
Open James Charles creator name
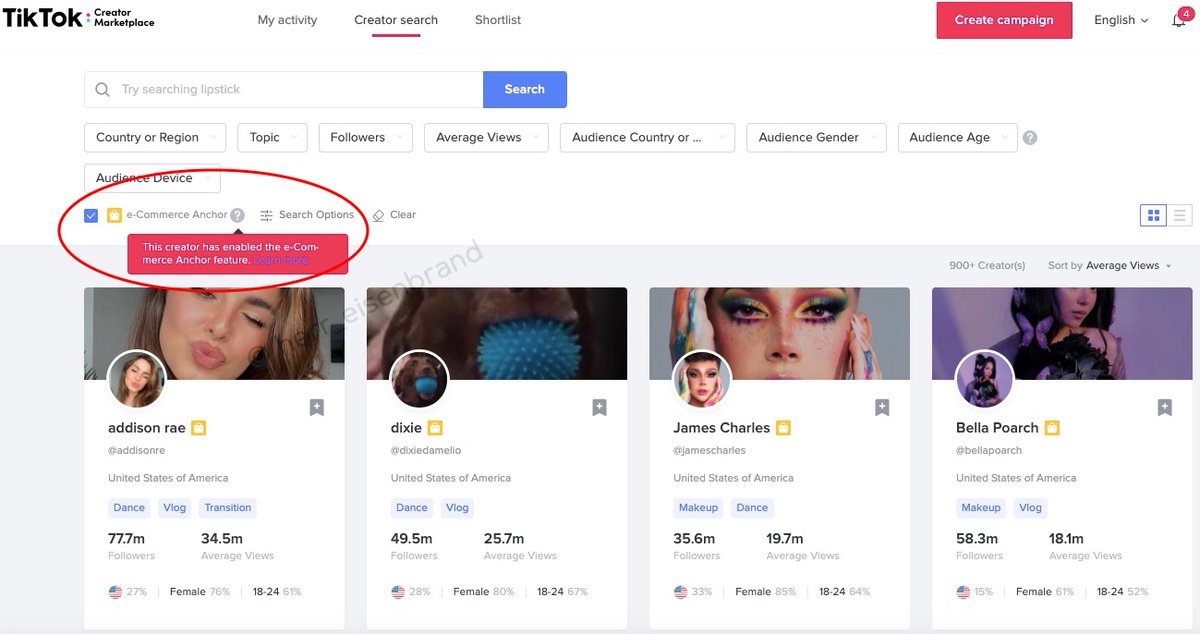click(722, 428)
